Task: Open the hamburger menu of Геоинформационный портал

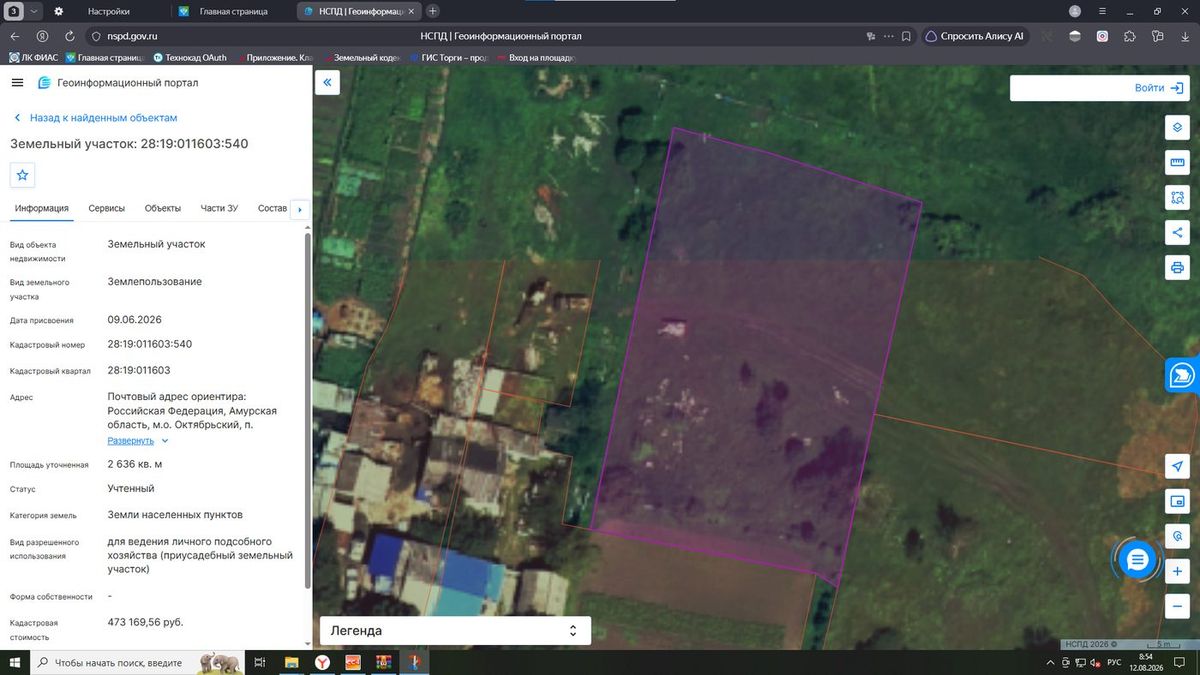Action: [x=17, y=82]
